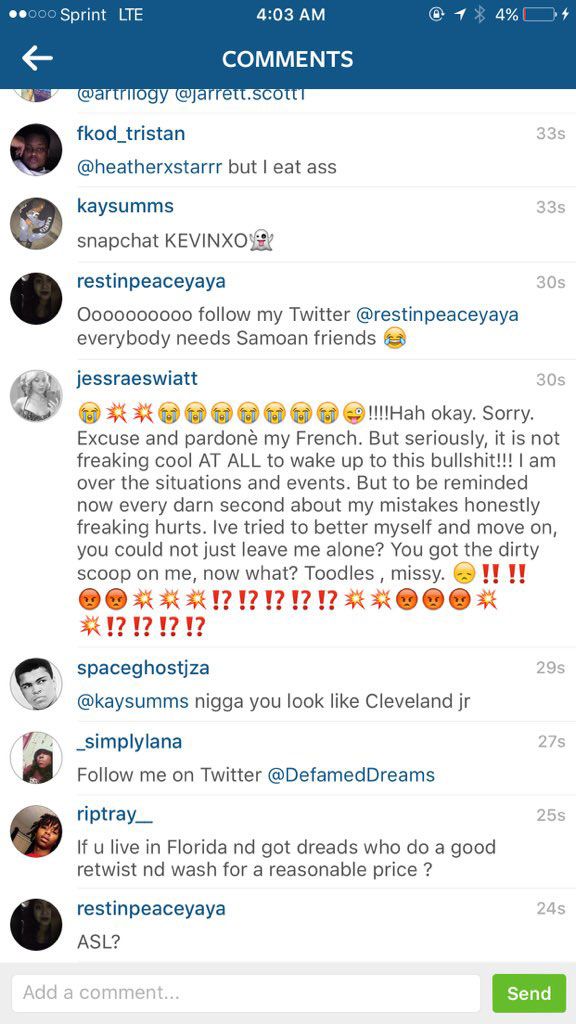Tap the Bluetooth icon in status bar
576x1024 pixels.
[x=480, y=14]
